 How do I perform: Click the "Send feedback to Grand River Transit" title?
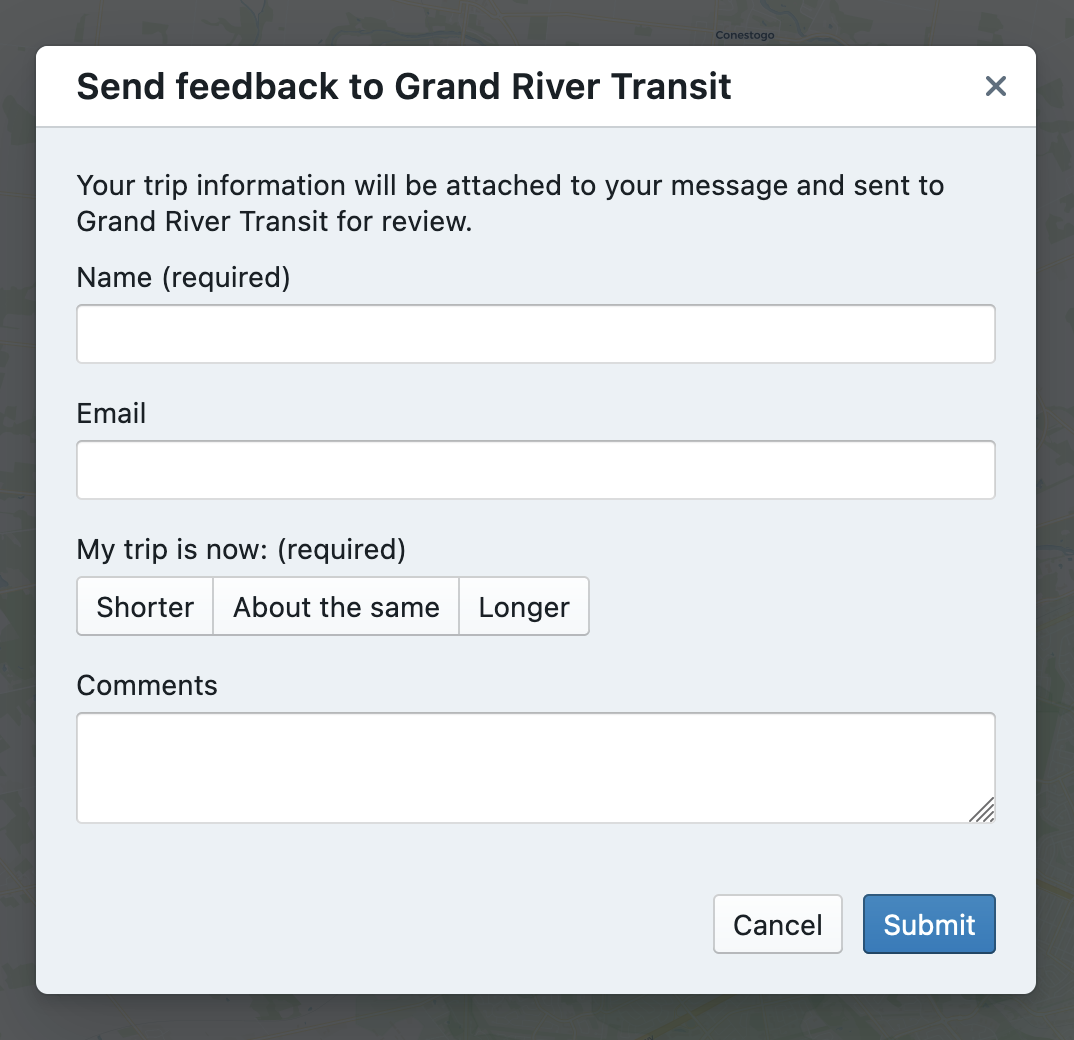click(404, 87)
